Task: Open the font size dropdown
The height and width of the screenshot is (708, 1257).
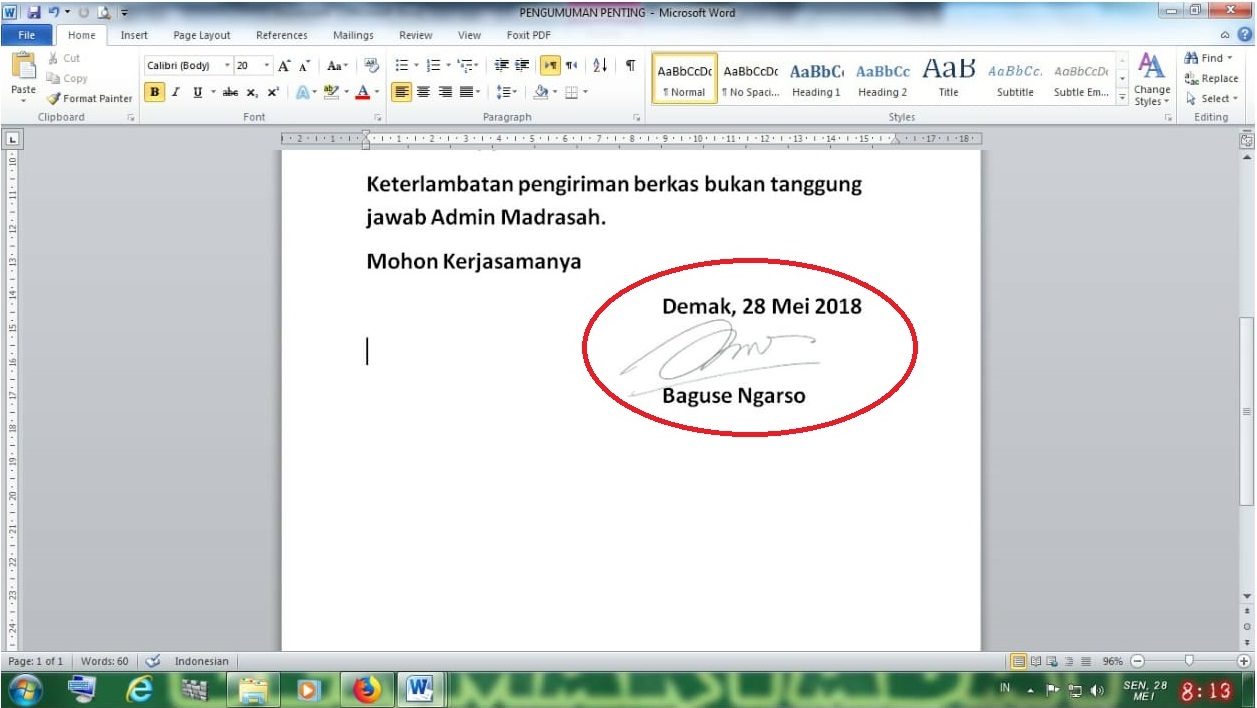Action: 267,65
